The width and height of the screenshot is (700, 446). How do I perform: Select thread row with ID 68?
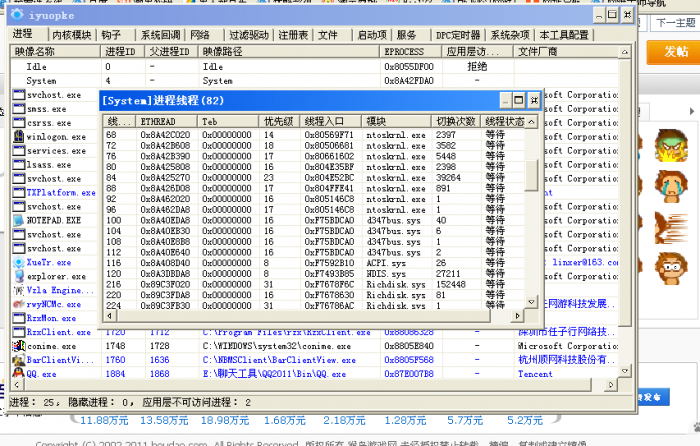(315, 134)
